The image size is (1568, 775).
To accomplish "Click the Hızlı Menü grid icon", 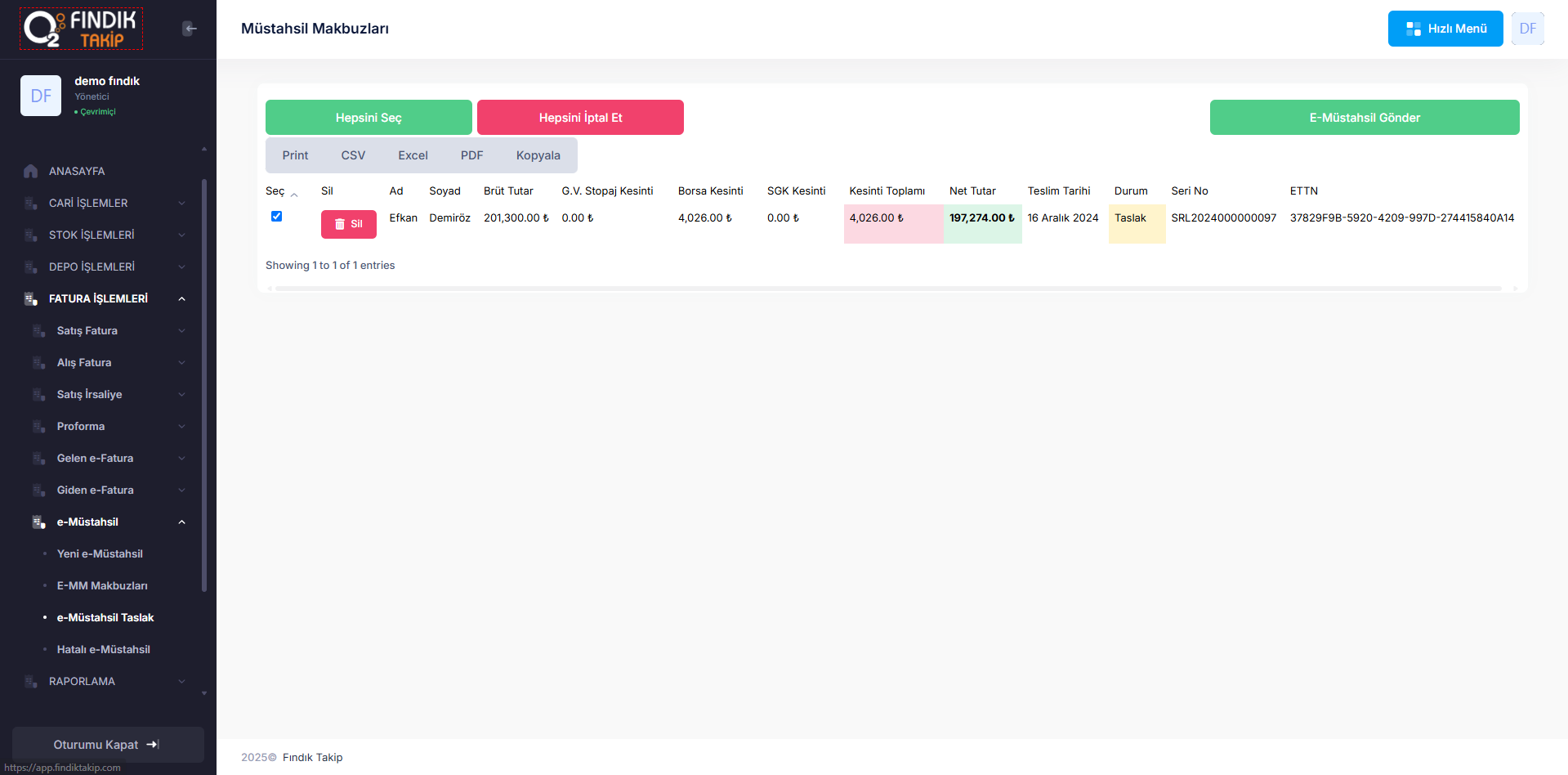I will coord(1413,29).
